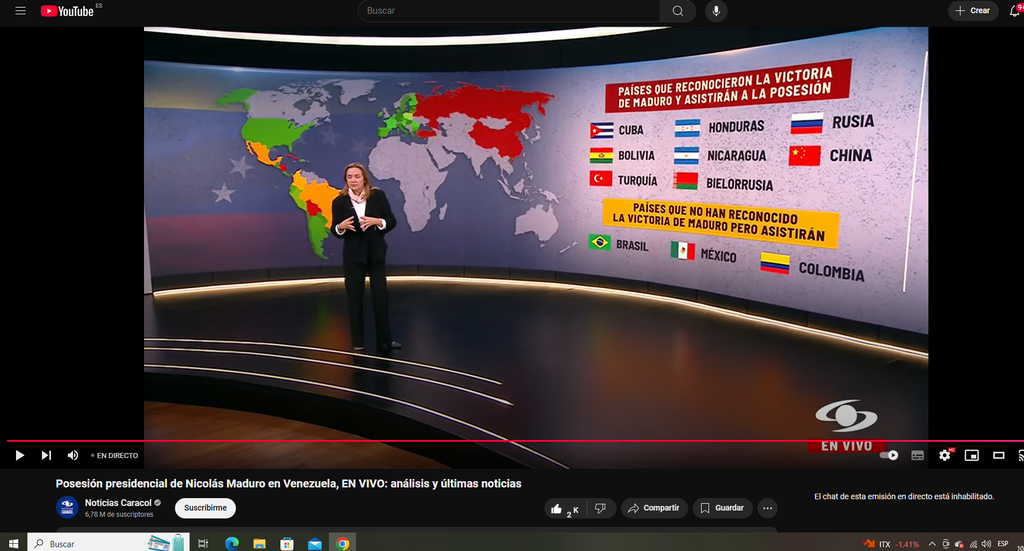Click the '6,78 M de suscriptores' text
Viewport: 1024px width, 551px height.
point(119,514)
